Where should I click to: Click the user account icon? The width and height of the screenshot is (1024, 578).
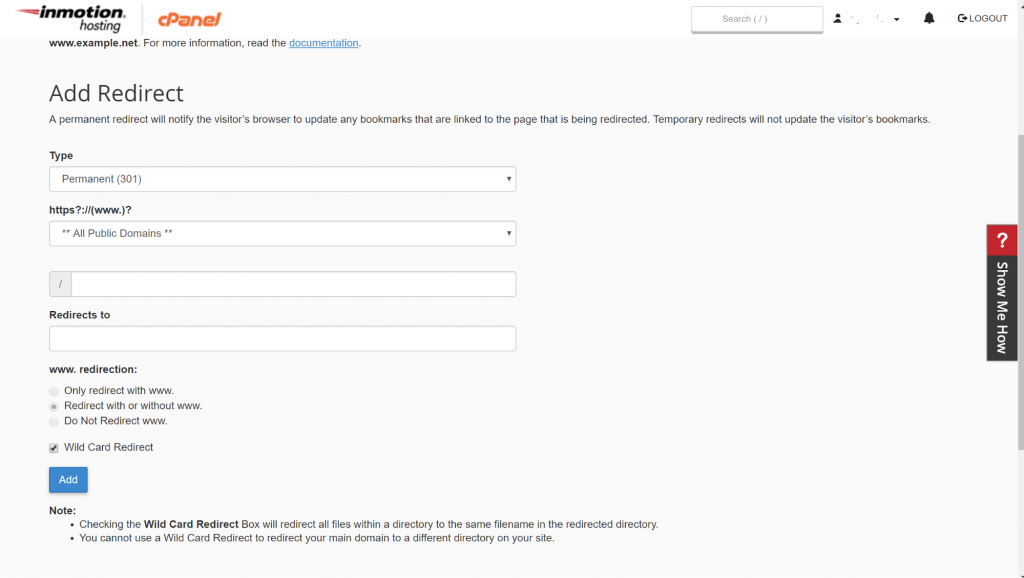click(838, 19)
